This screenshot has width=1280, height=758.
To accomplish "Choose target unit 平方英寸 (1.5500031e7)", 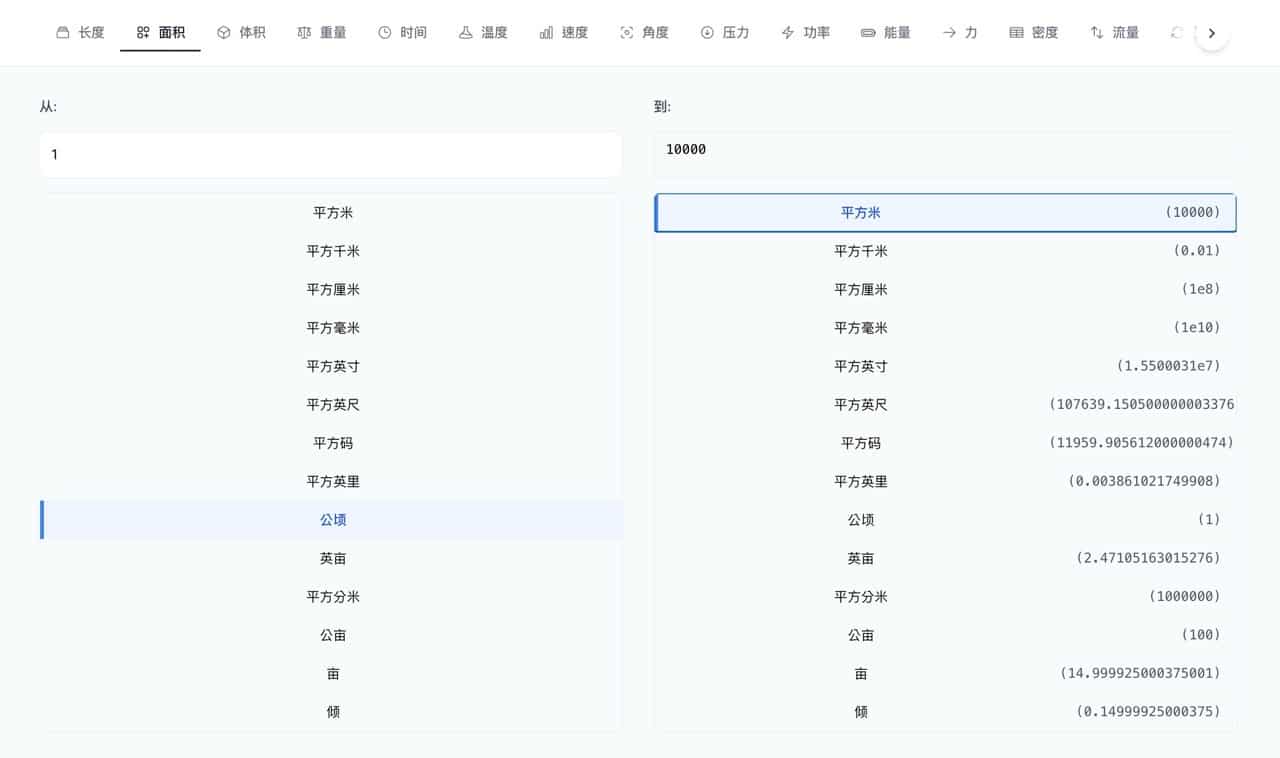I will pyautogui.click(x=945, y=366).
